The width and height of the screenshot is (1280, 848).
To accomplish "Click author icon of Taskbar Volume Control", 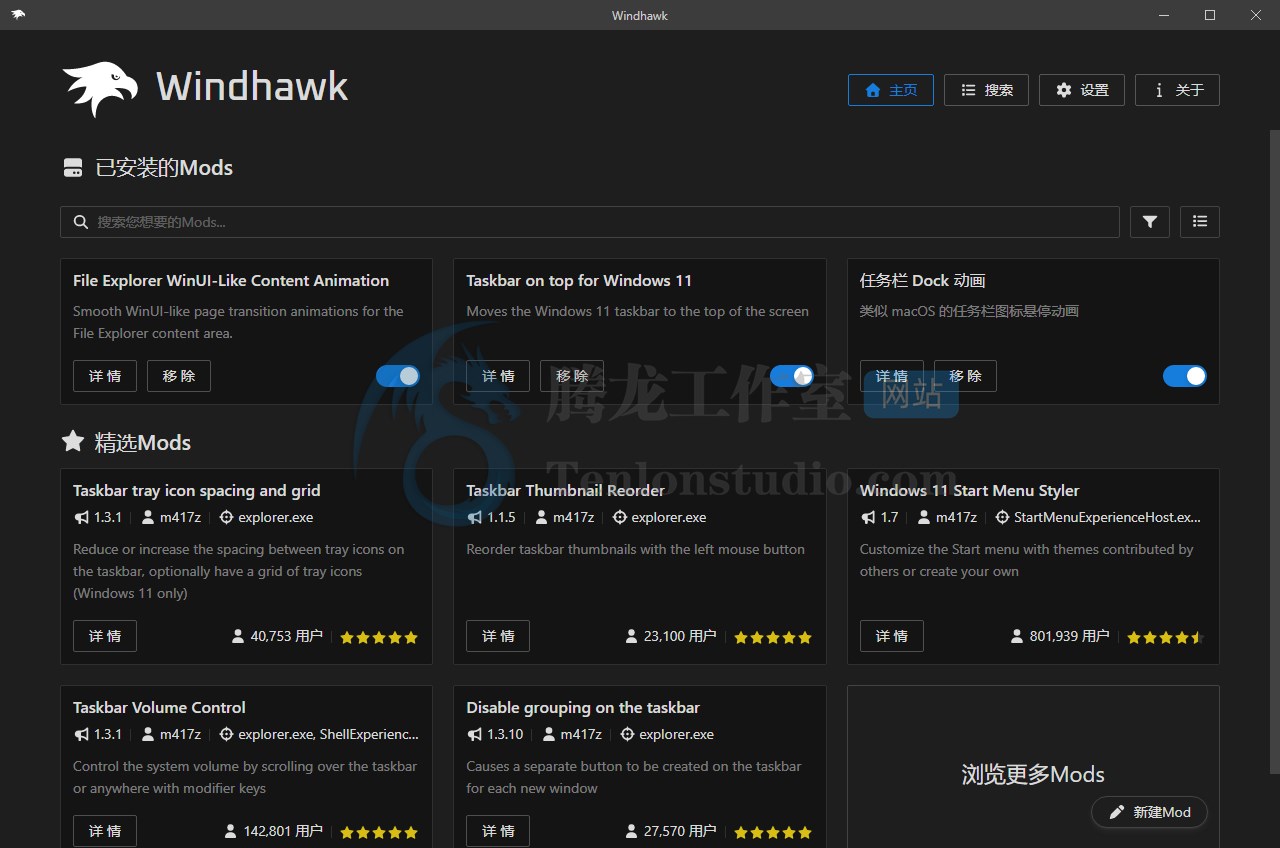I will point(148,734).
